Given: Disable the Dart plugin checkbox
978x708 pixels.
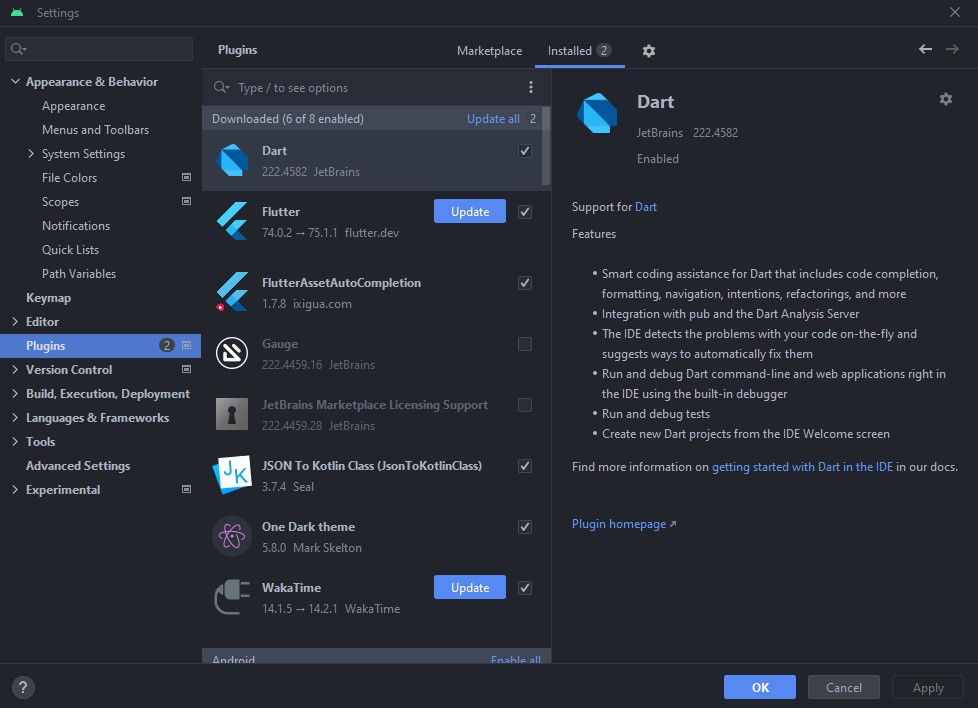Looking at the screenshot, I should click(x=525, y=151).
